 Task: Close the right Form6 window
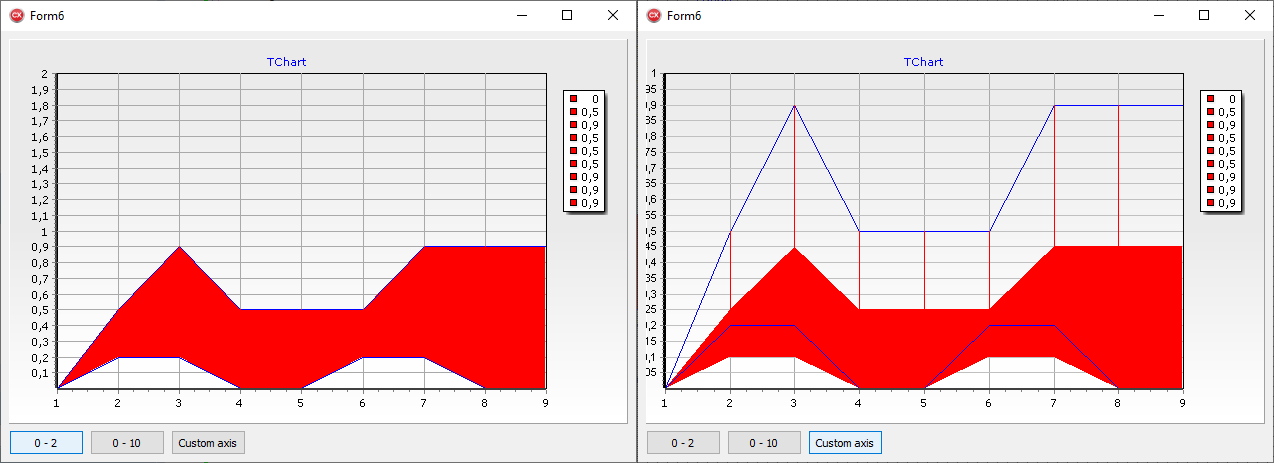(1250, 15)
